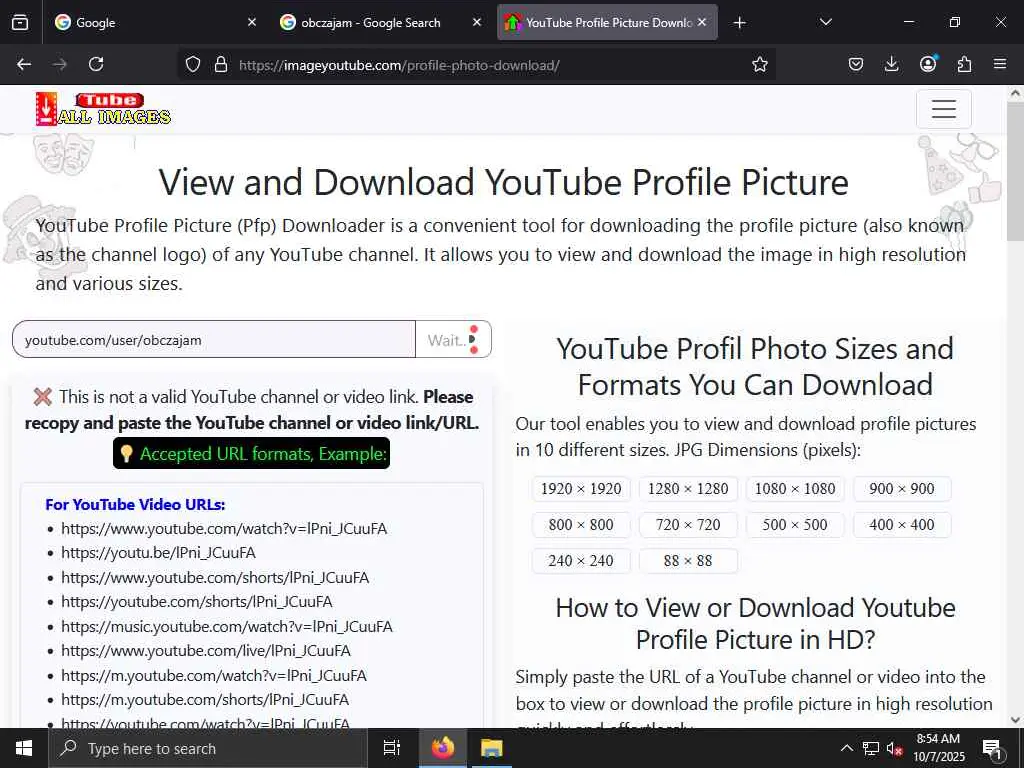Image resolution: width=1024 pixels, height=768 pixels.
Task: Click the Firefox taskbar icon
Action: coord(443,748)
